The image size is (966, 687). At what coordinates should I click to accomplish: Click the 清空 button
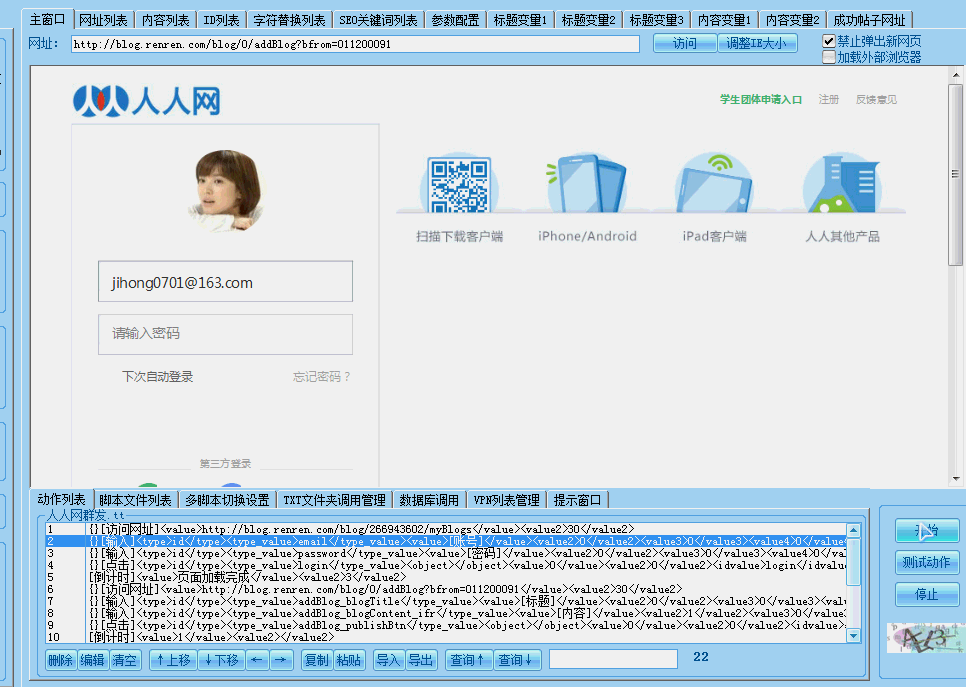click(124, 660)
